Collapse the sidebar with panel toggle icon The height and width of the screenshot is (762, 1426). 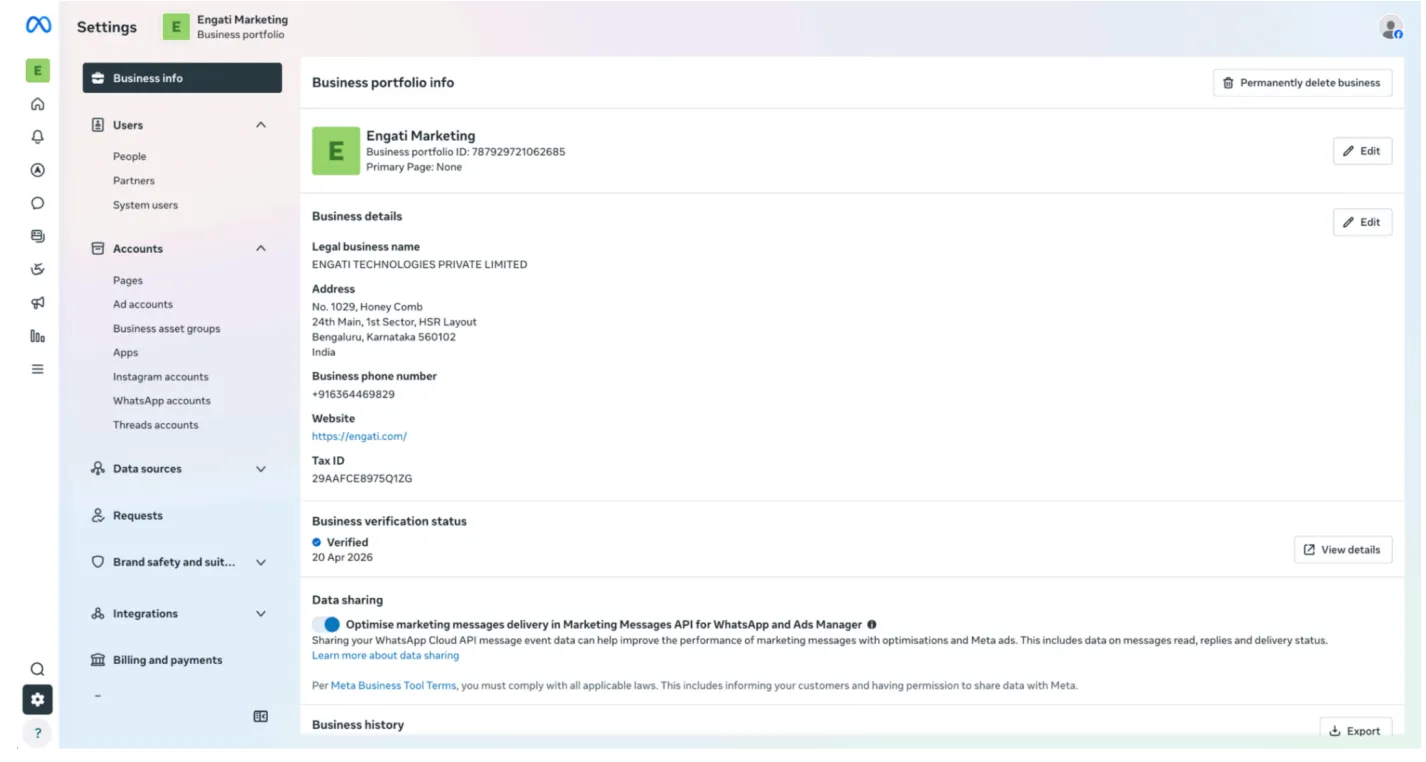pyautogui.click(x=261, y=716)
